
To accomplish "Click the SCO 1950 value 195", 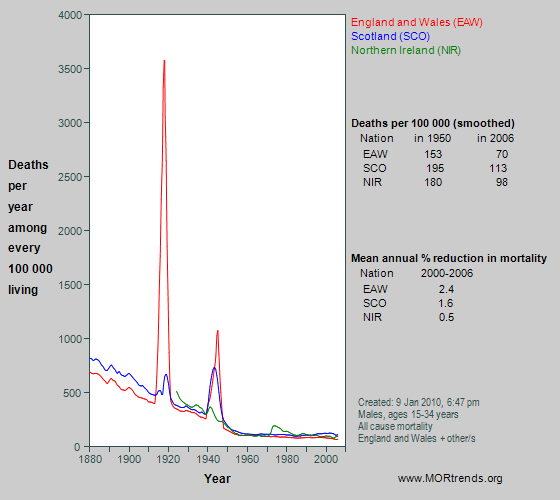I will pos(435,168).
